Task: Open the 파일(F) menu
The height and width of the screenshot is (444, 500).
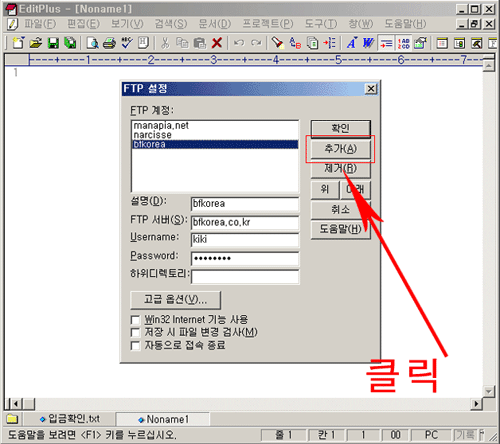Action: click(x=40, y=24)
